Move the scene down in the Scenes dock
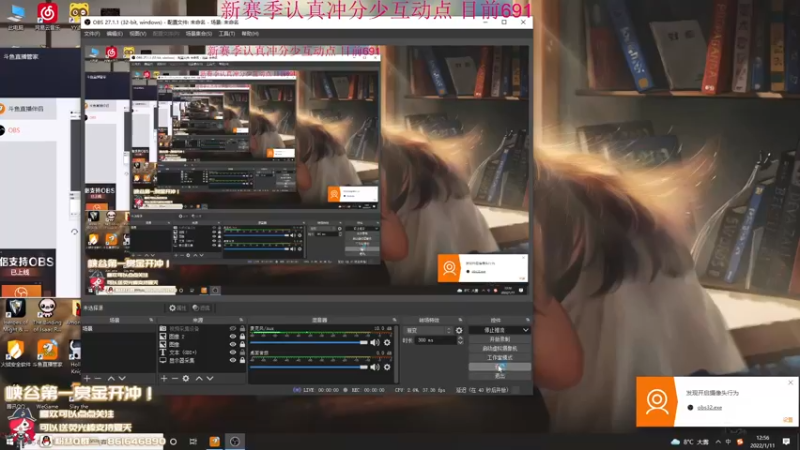800x450 pixels. pos(122,379)
